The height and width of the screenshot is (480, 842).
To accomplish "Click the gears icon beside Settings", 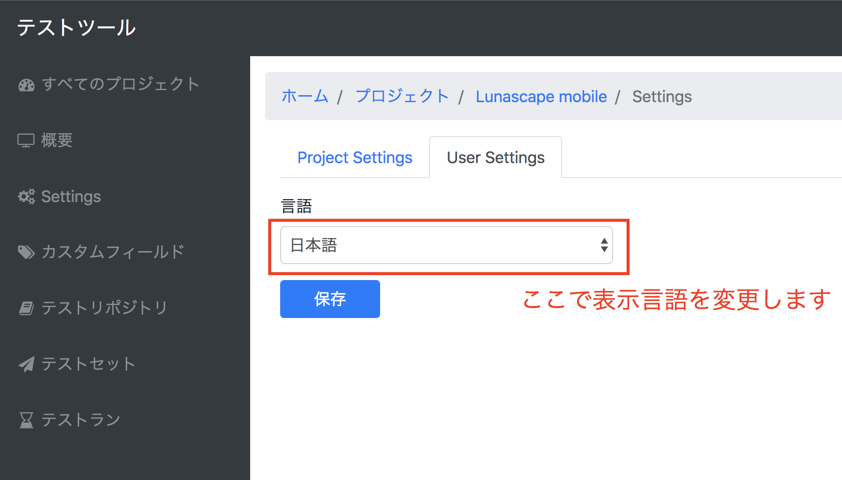I will pos(26,197).
